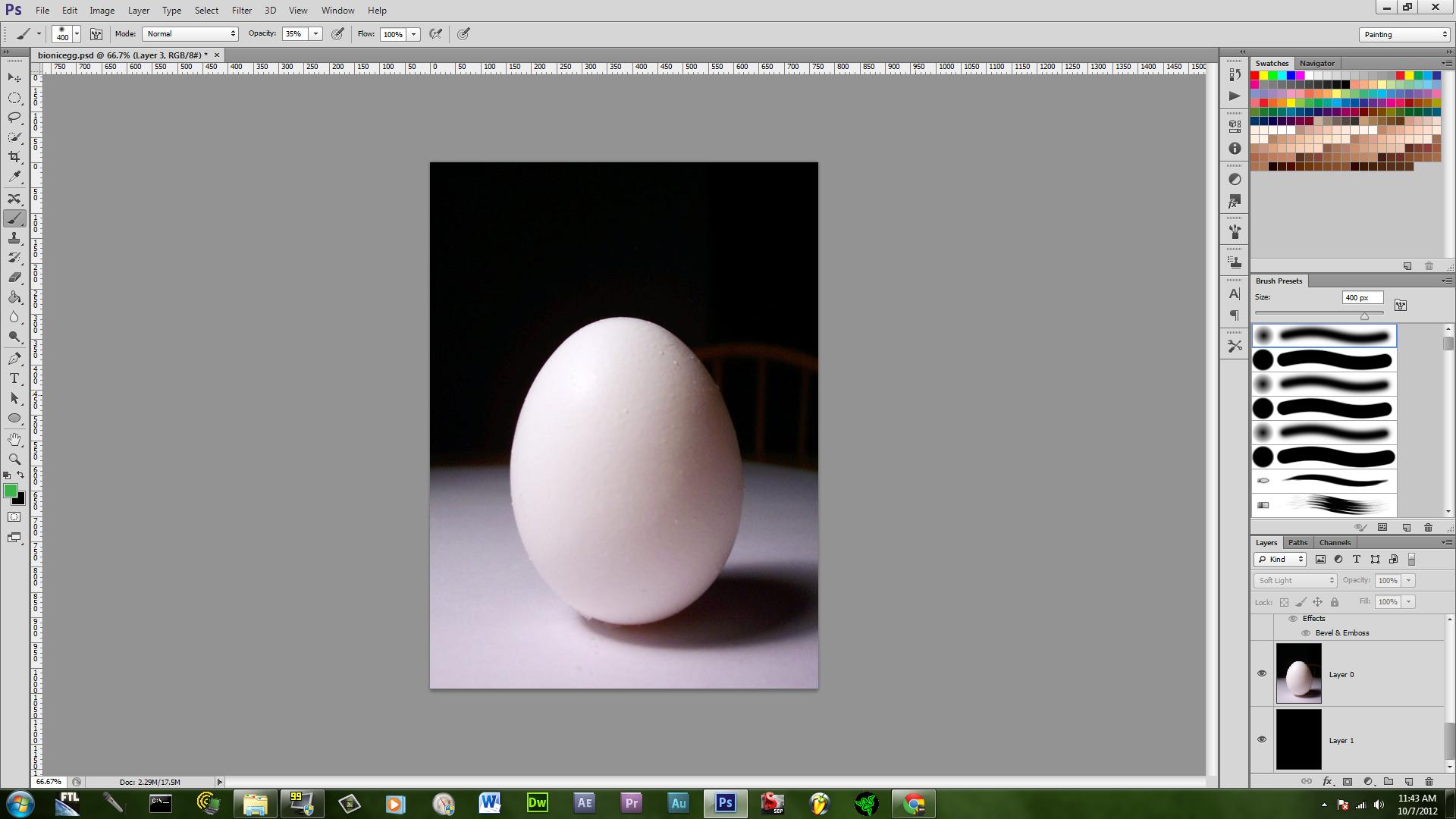Open the Painting workspace dropdown
Image resolution: width=1456 pixels, height=819 pixels.
point(1404,34)
